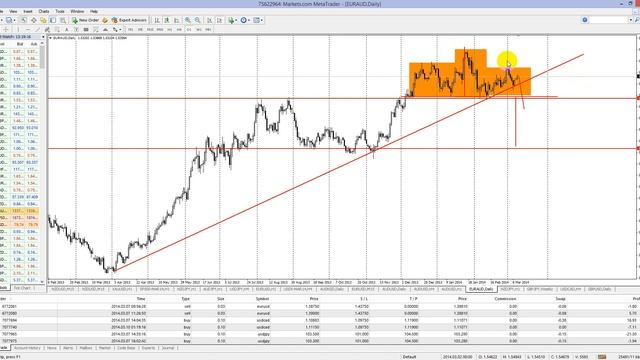Select the text 'A' drawing tool

pos(67,29)
